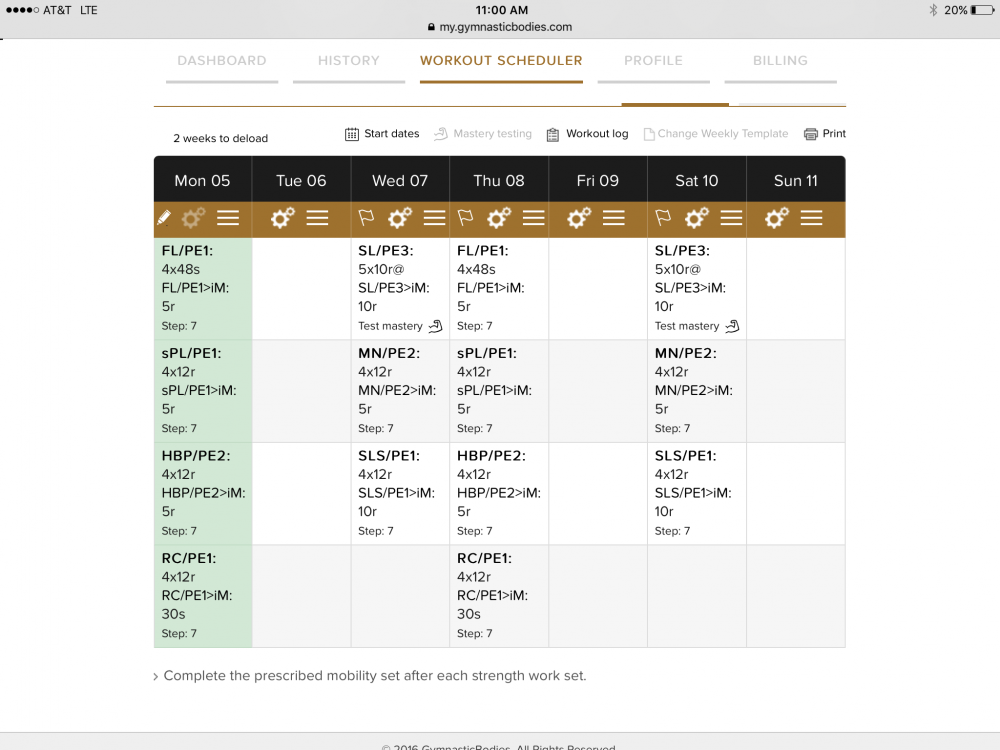The width and height of the screenshot is (1000, 750).
Task: Click the flag icon under Thu 08
Action: pos(466,218)
